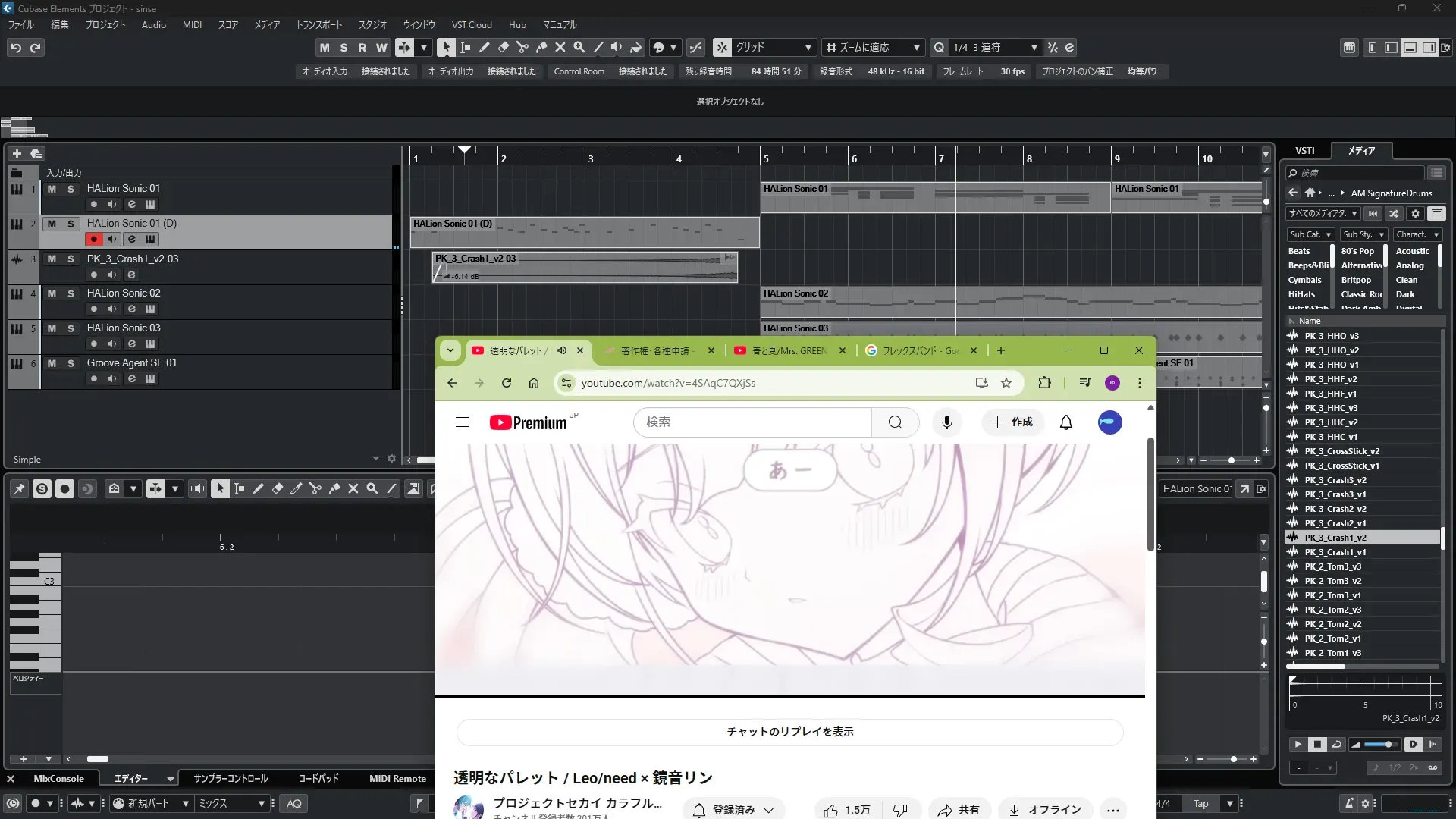Viewport: 1456px width, 819px height.
Task: Select the Scissors split tool in top toolbar
Action: 522,47
